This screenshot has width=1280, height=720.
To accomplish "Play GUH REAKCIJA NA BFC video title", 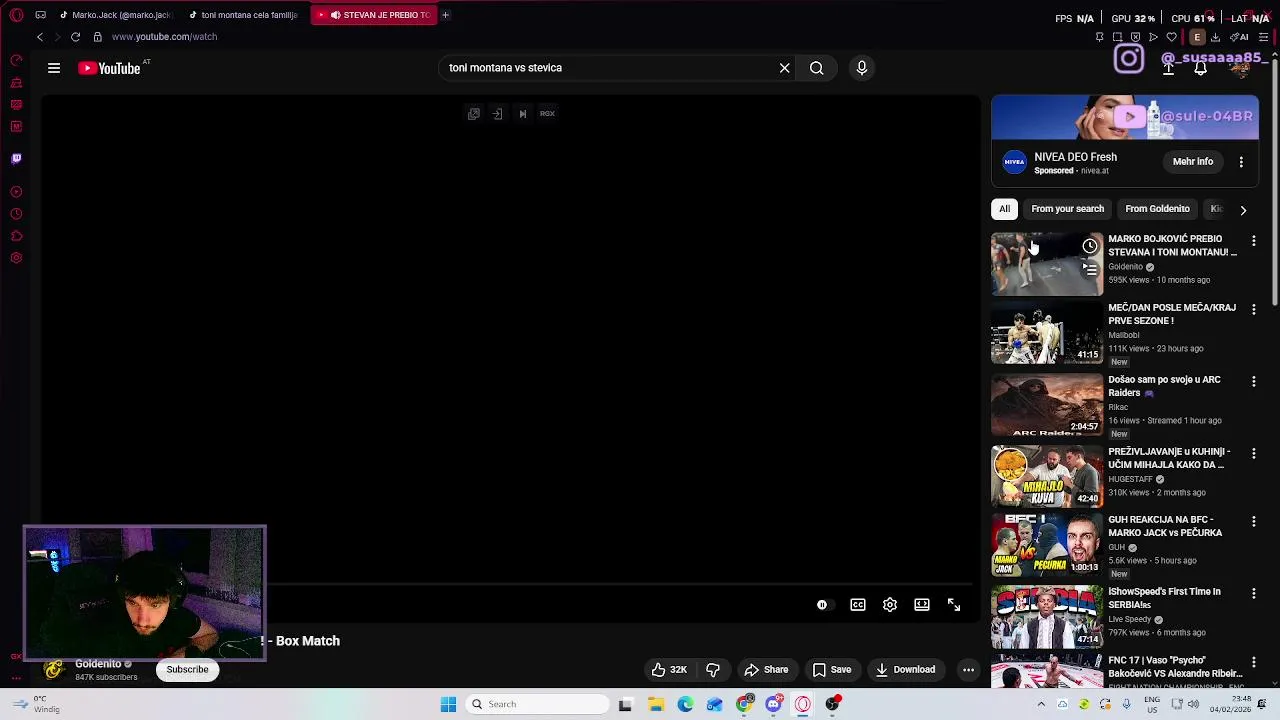I will tap(1165, 526).
